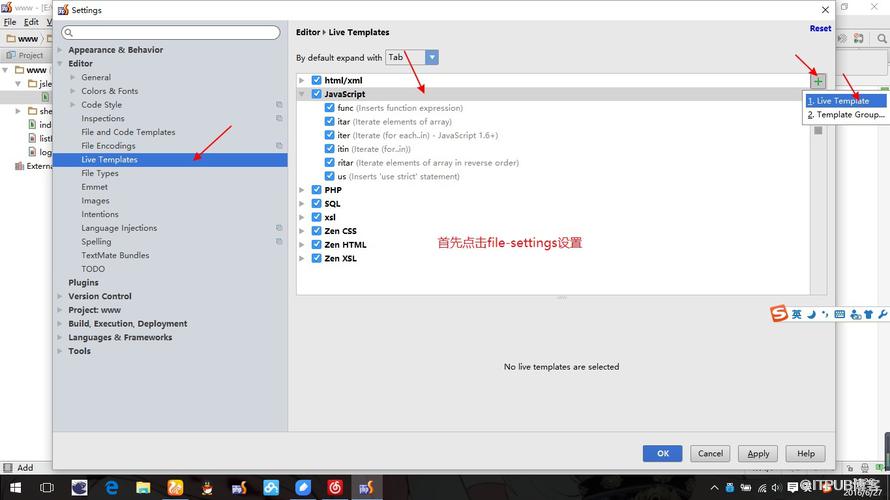Click per-project icon beside Language Injections
This screenshot has width=890, height=500.
point(279,228)
